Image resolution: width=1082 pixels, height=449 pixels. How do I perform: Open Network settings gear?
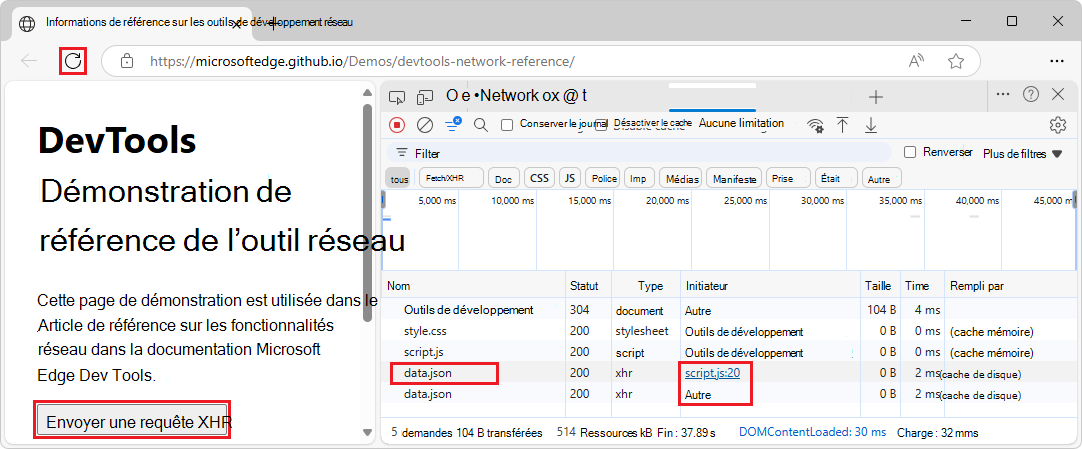[x=1057, y=125]
